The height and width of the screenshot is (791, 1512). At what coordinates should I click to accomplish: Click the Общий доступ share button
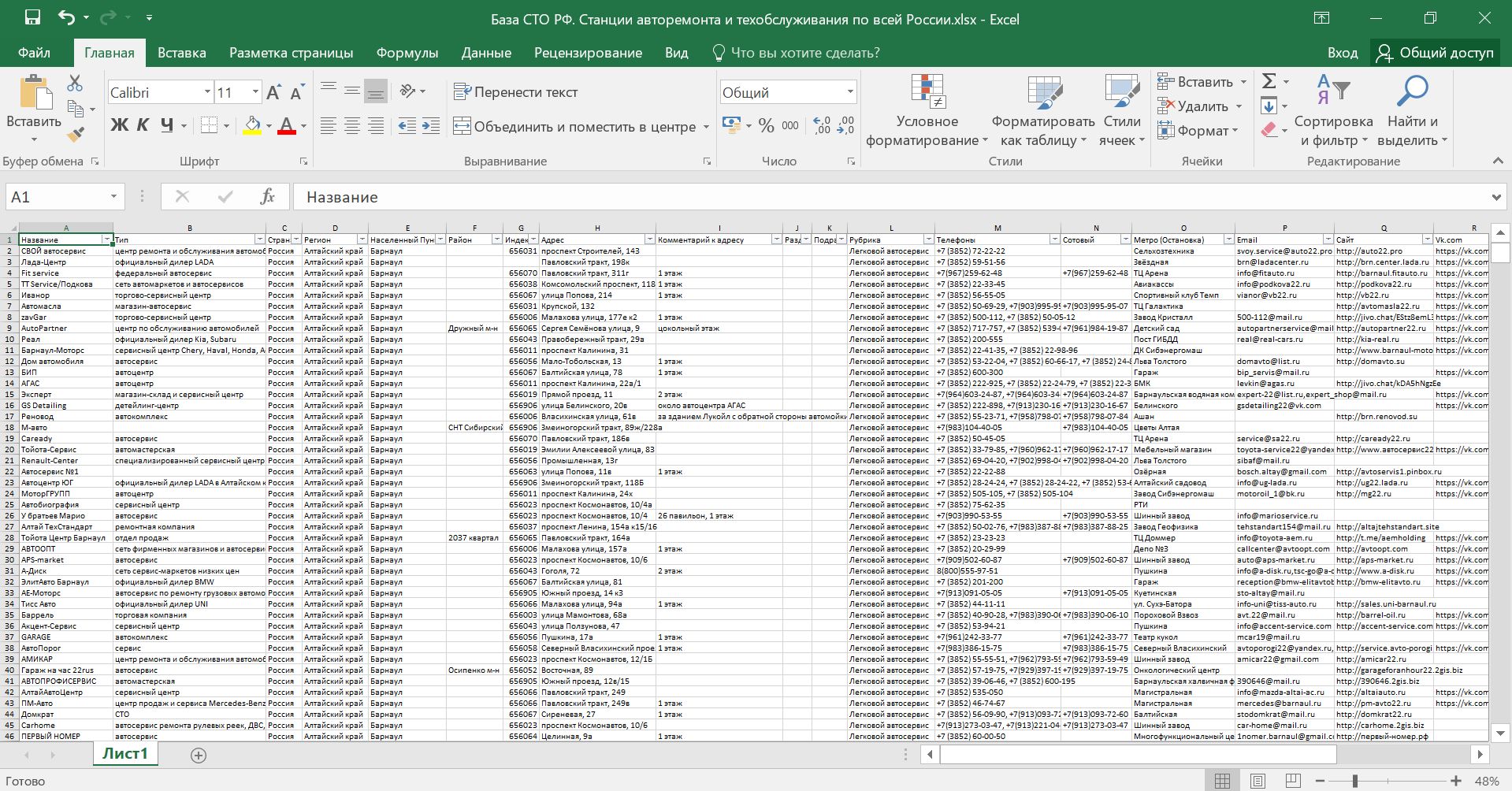(1435, 53)
